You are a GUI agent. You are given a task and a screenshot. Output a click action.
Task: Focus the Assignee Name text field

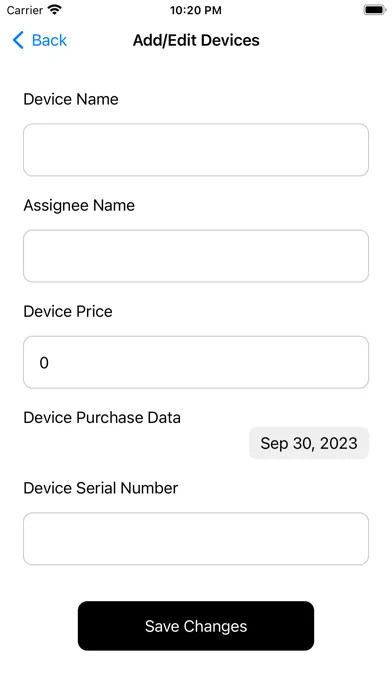coord(196,256)
